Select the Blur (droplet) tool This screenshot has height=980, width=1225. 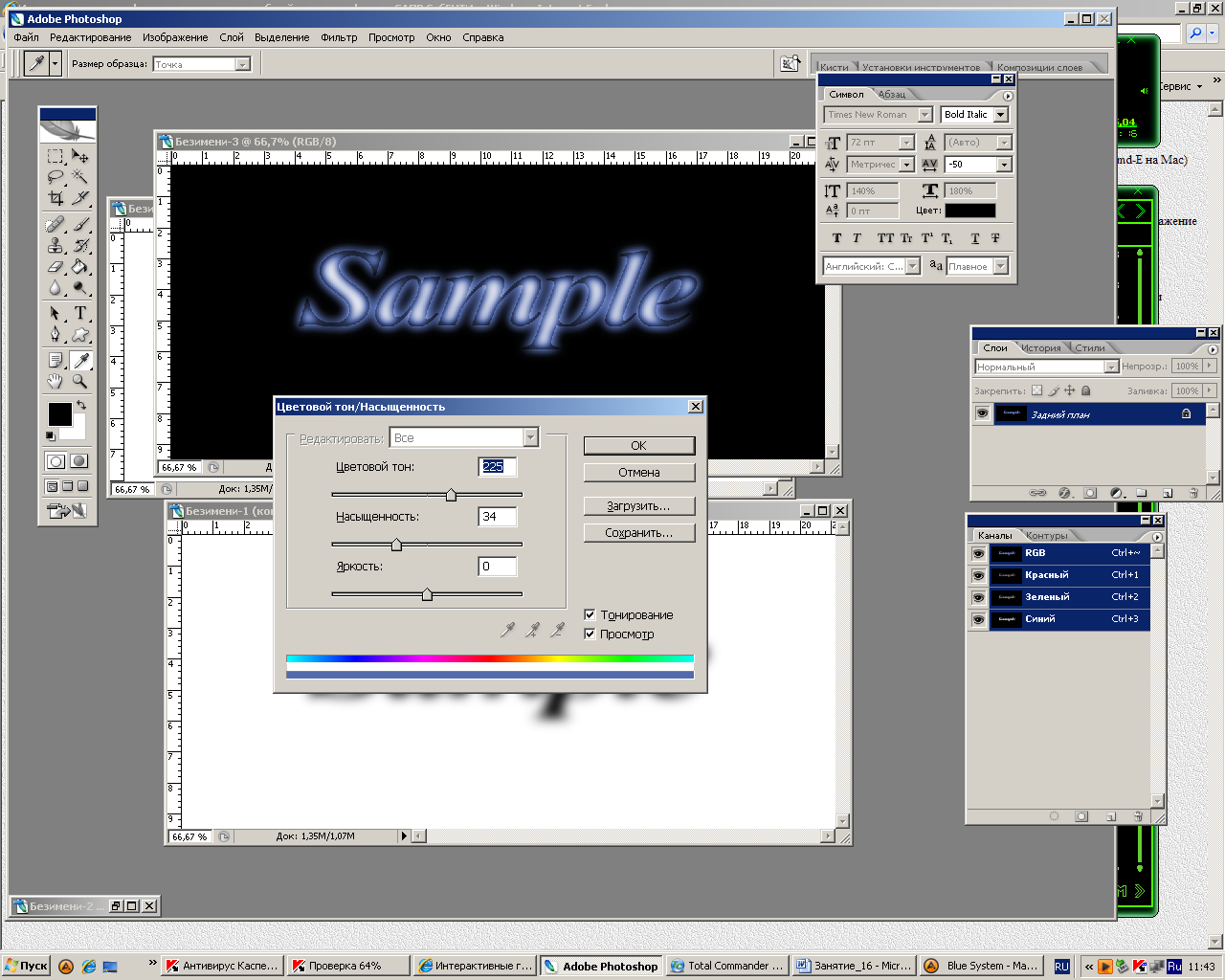pyautogui.click(x=56, y=288)
